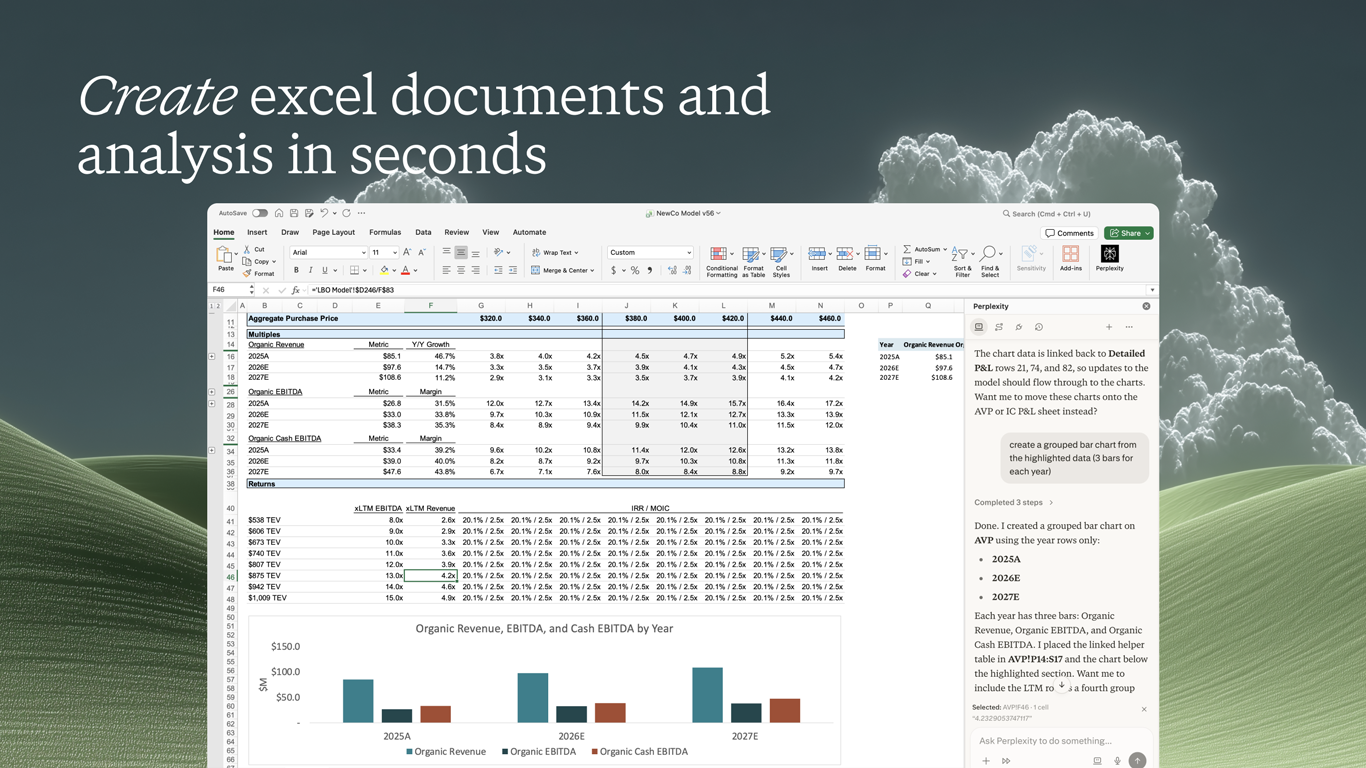The width and height of the screenshot is (1366, 768).
Task: Click the fill color highlight swatch
Action: 384,270
